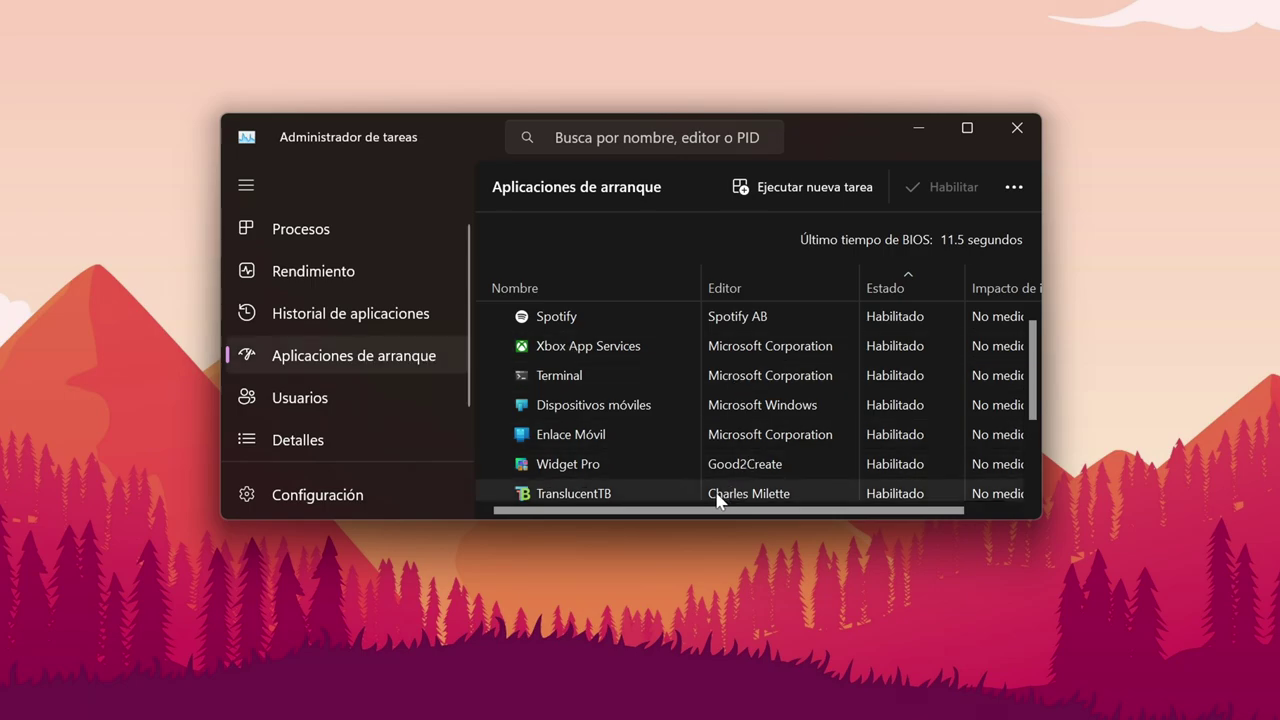Click Habilitado status in Spotify row
Image resolution: width=1280 pixels, height=720 pixels.
click(895, 316)
